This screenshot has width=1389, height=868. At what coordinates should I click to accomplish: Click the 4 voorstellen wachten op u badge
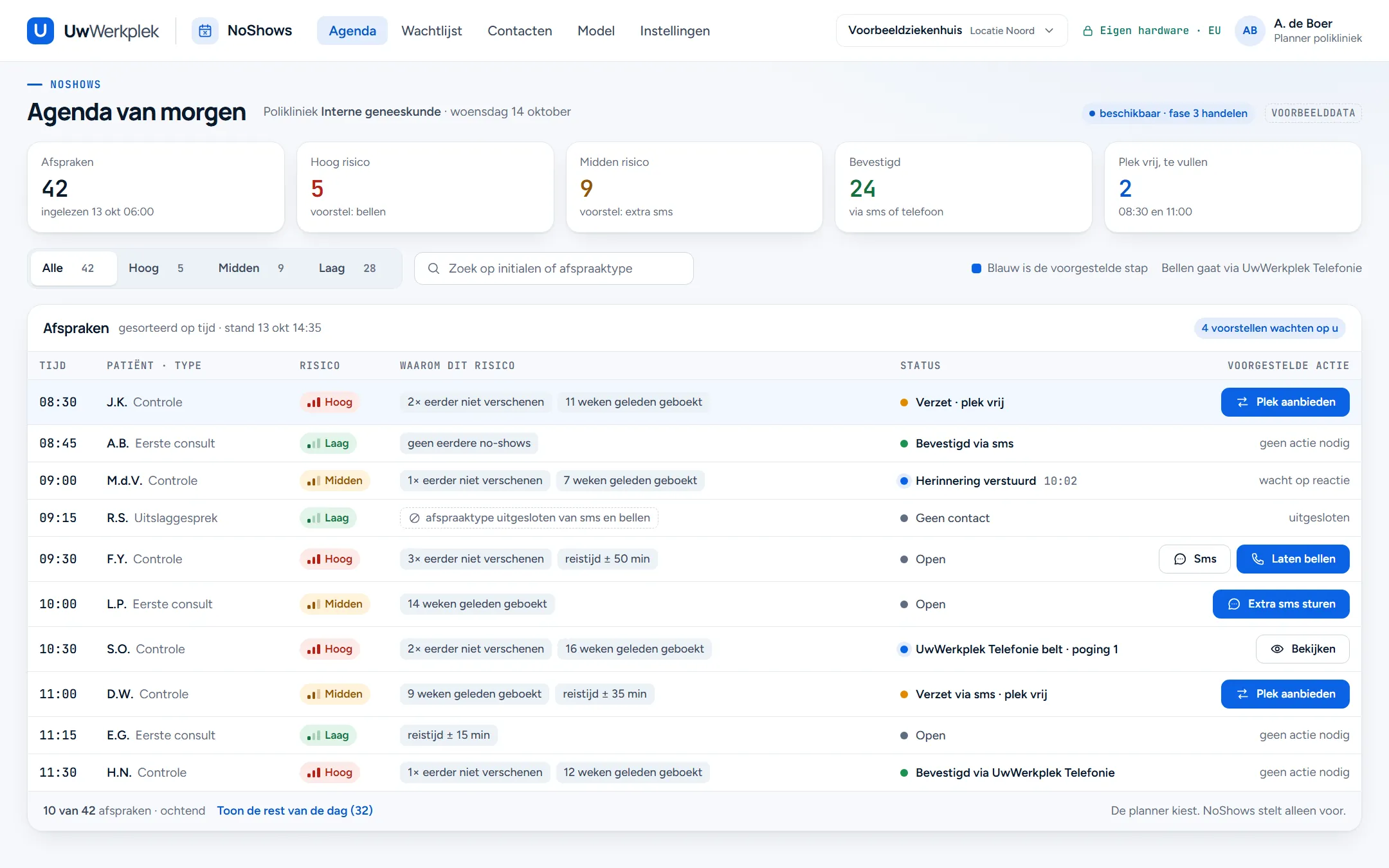[x=1269, y=328]
